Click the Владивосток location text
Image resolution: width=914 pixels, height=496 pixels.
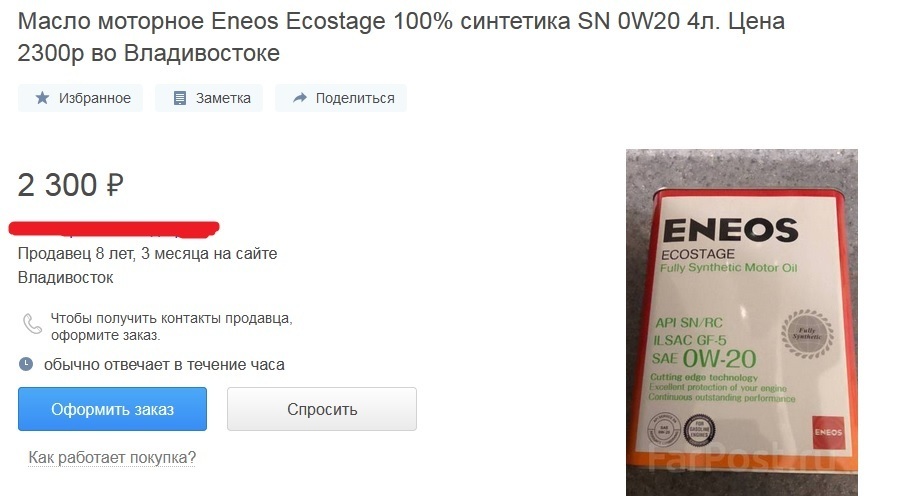pyautogui.click(x=65, y=277)
